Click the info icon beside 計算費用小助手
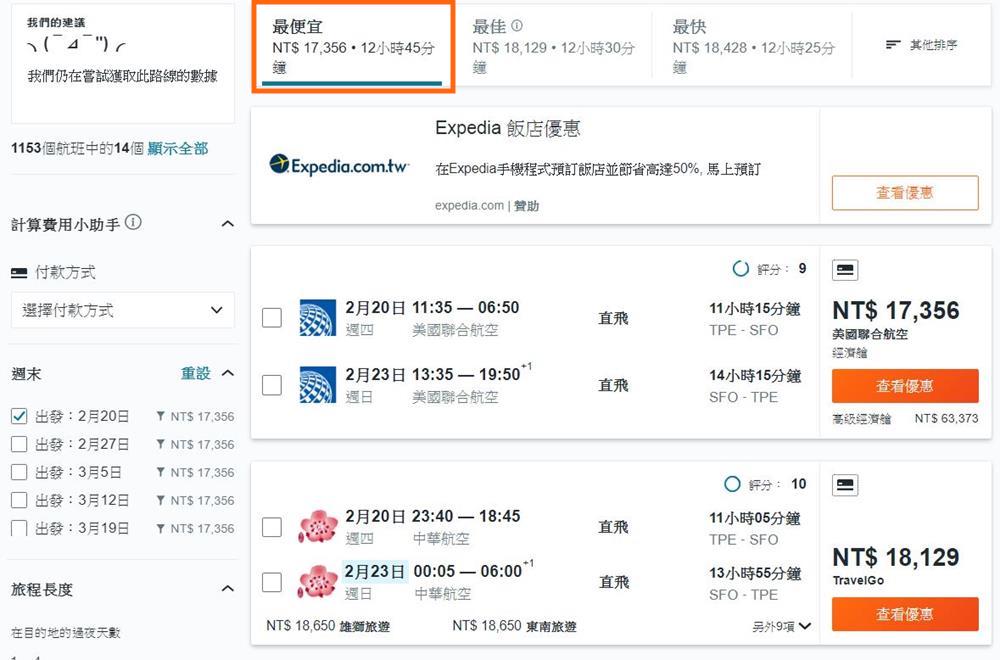1000x660 pixels. (133, 223)
